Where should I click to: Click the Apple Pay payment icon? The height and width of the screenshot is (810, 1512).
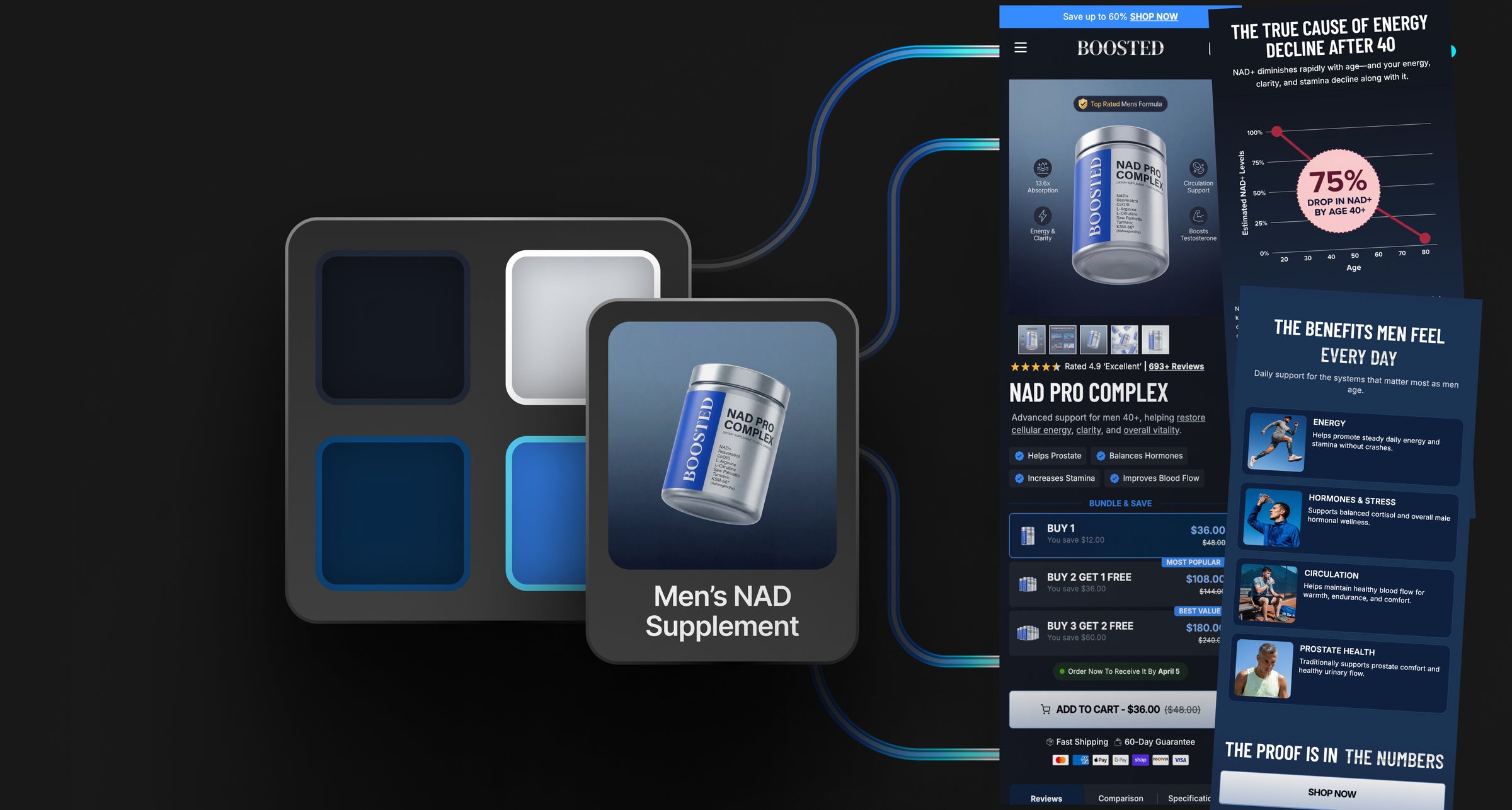tap(1101, 760)
